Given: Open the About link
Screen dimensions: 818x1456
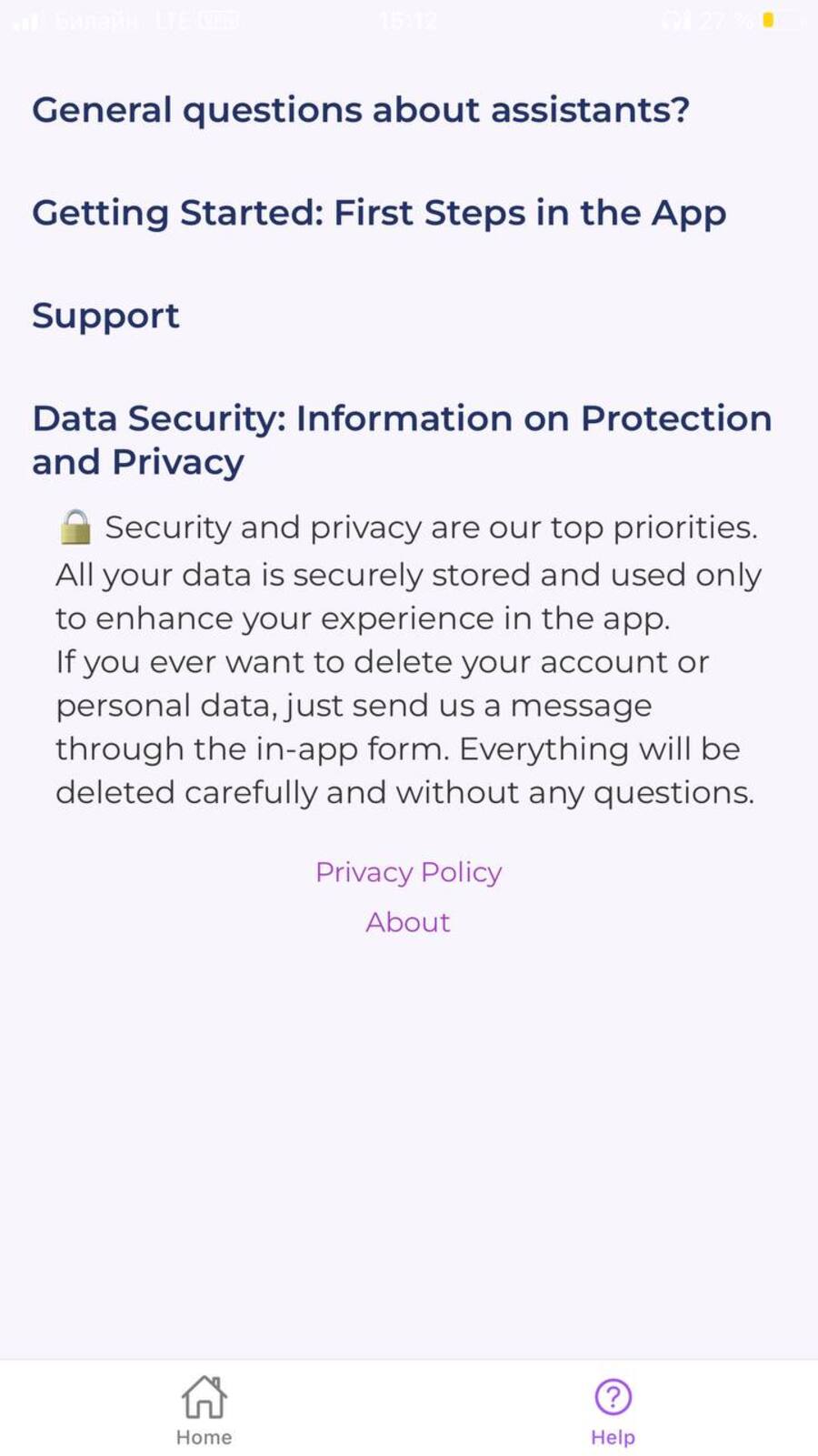Looking at the screenshot, I should 408,922.
